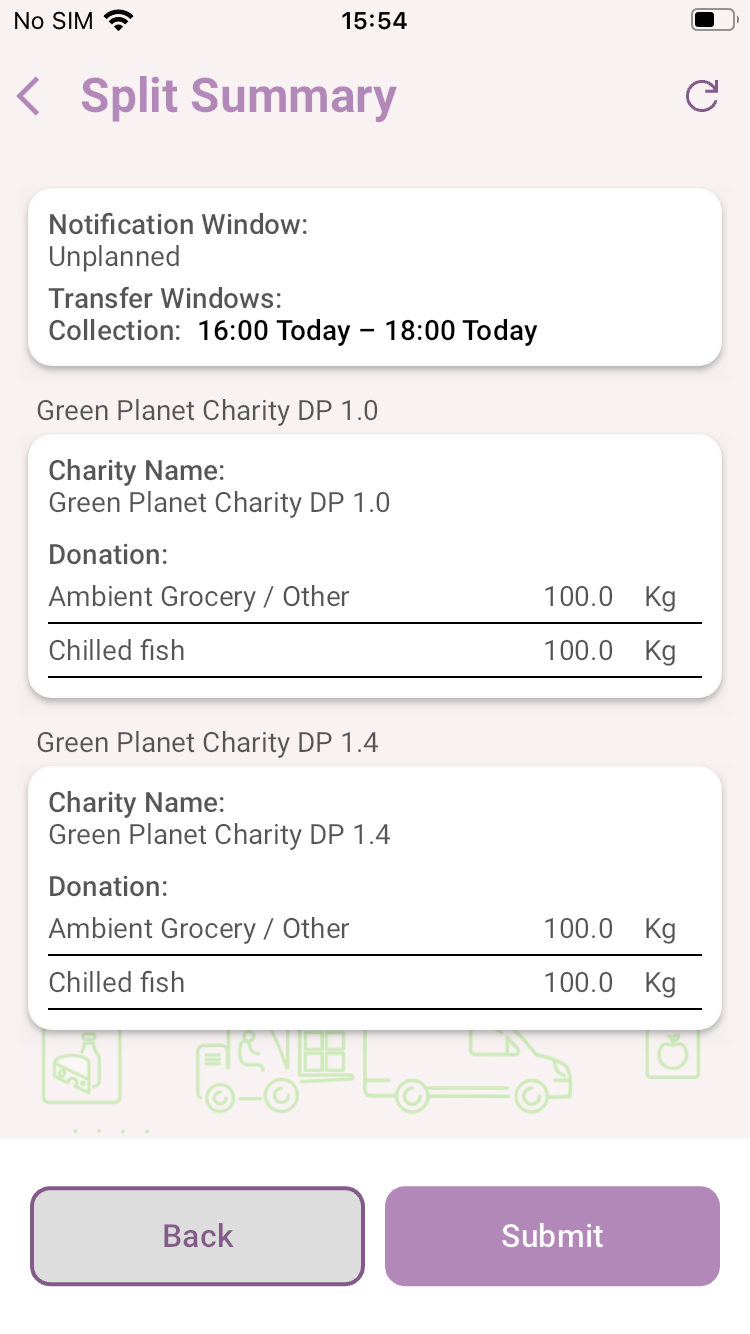Image resolution: width=750 pixels, height=1334 pixels.
Task: Tap the battery status icon
Action: [x=713, y=20]
